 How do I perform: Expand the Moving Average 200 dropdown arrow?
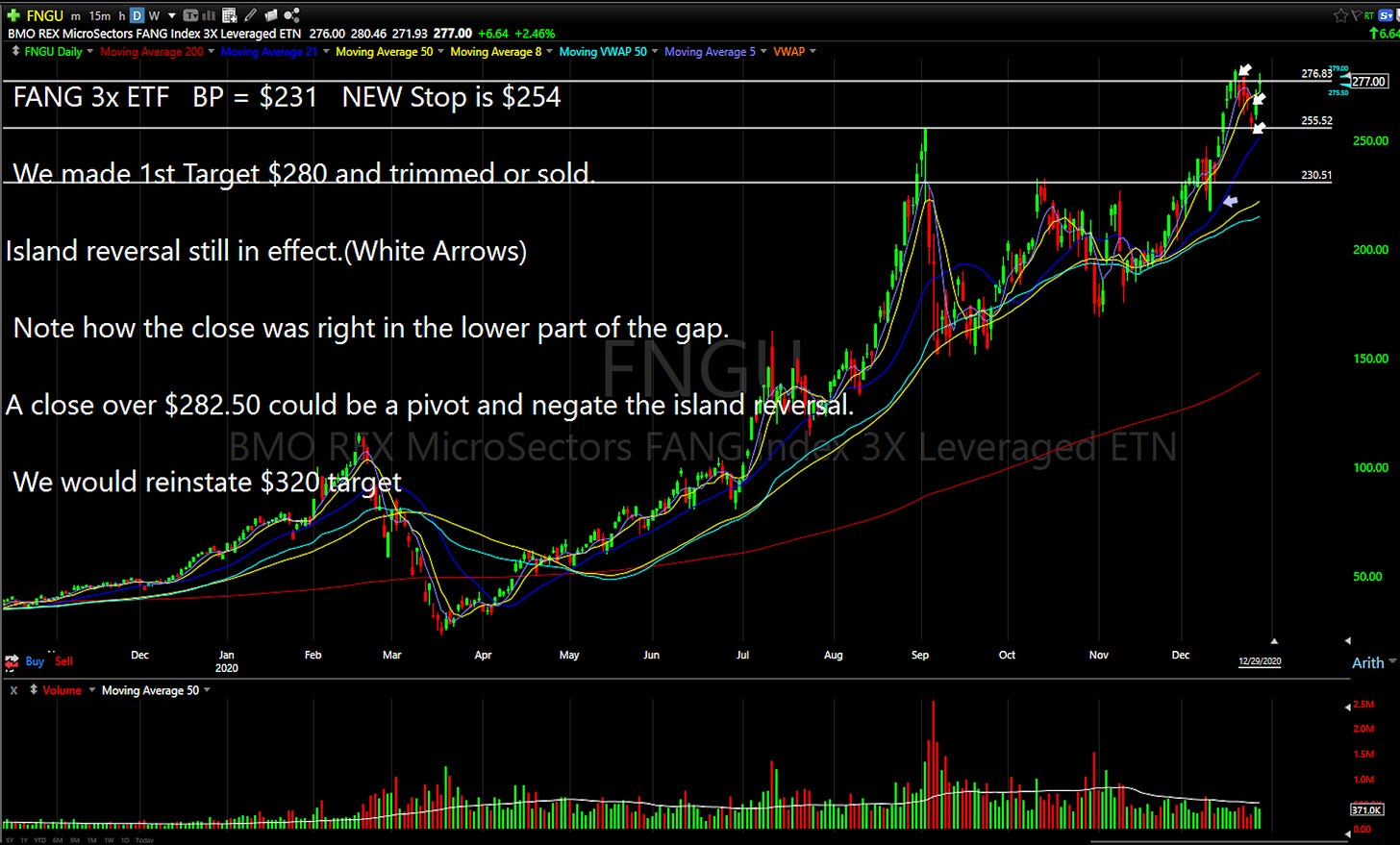point(212,51)
